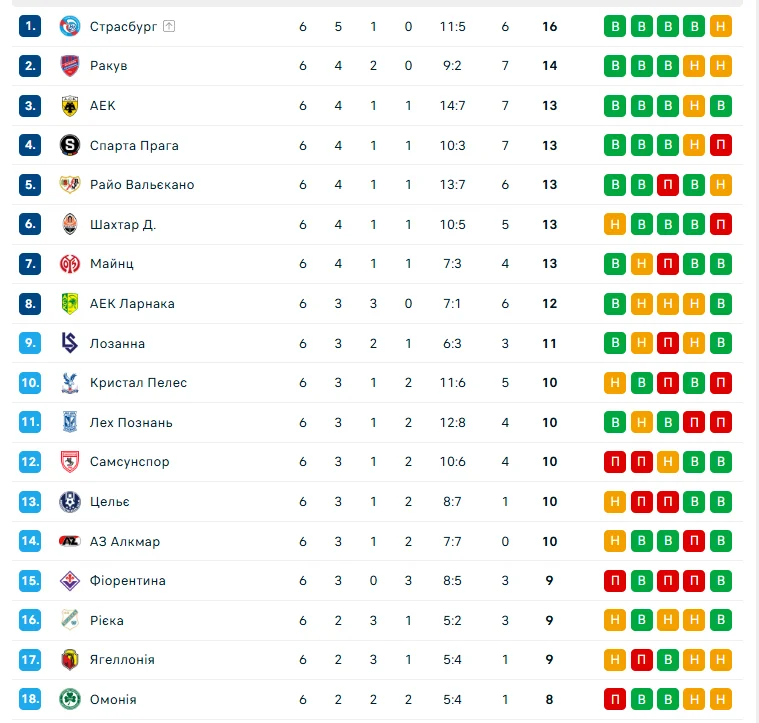Click the rank badge number 9
Viewport: 759px width, 723px height.
point(30,343)
